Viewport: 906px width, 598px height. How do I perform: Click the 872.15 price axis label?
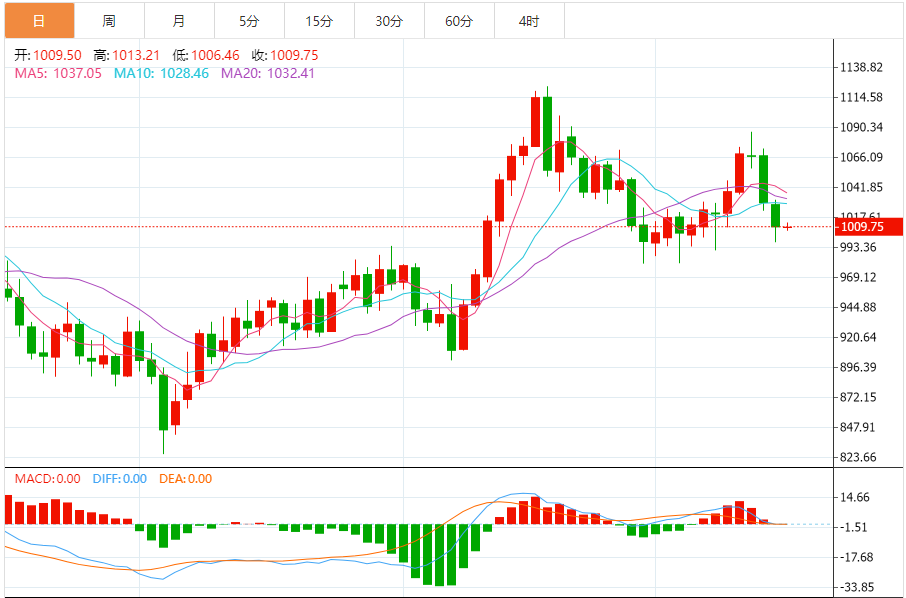[858, 398]
